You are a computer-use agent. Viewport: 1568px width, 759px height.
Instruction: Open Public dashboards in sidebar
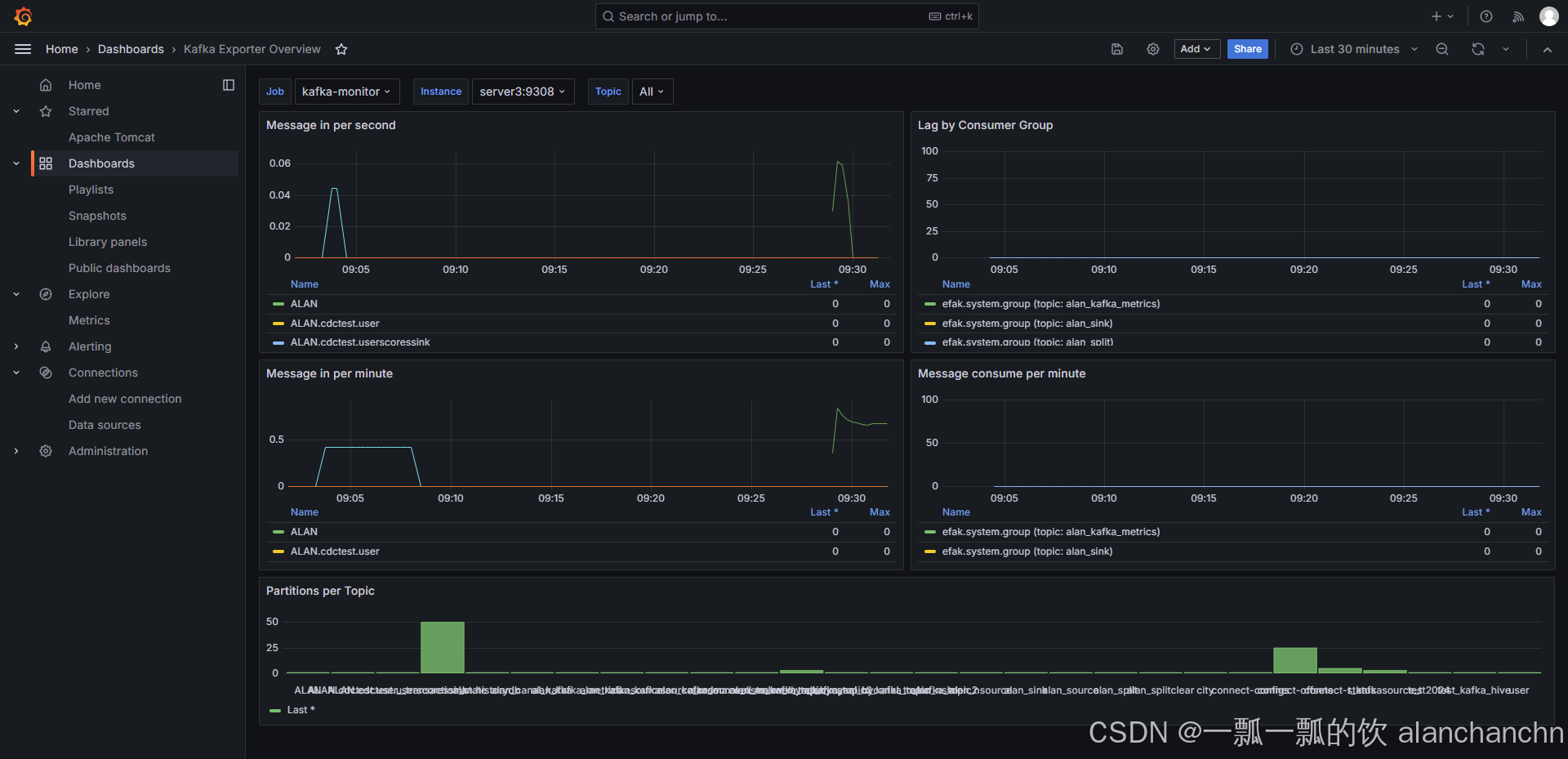119,268
